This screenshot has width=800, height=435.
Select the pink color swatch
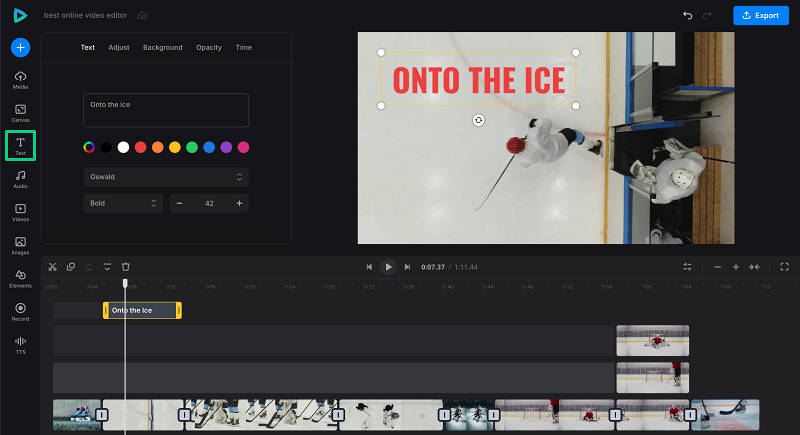click(x=243, y=147)
